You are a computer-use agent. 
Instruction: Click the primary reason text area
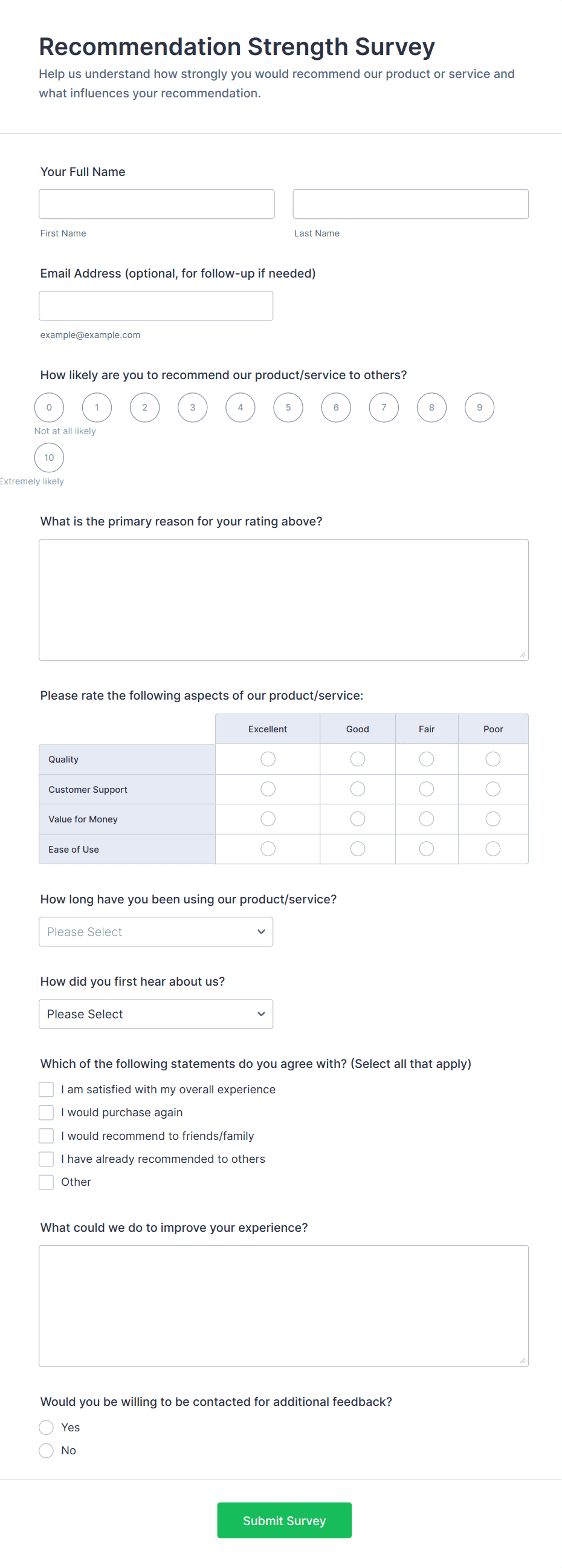[283, 600]
